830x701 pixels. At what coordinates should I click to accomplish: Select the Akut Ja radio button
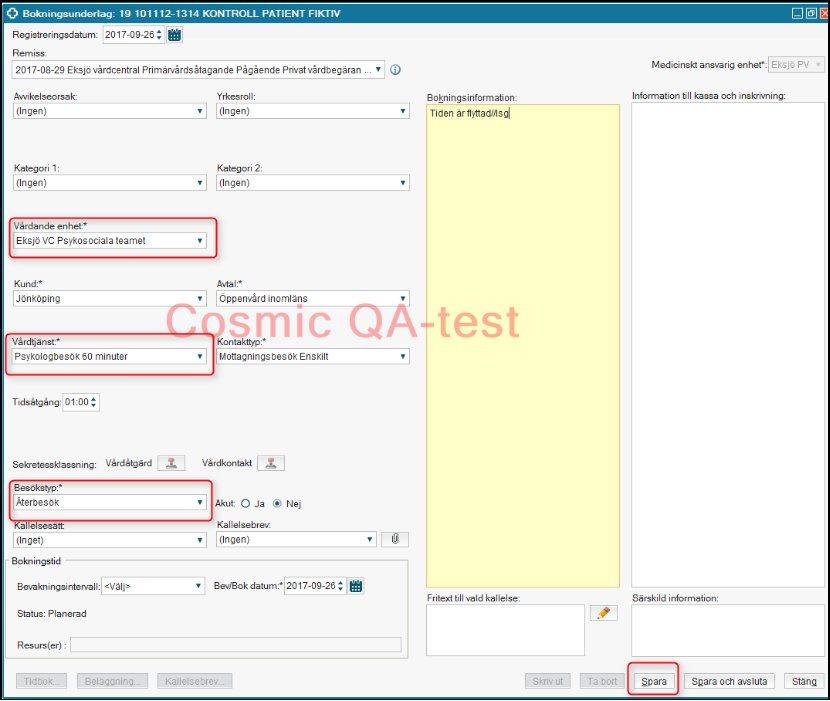[x=246, y=503]
